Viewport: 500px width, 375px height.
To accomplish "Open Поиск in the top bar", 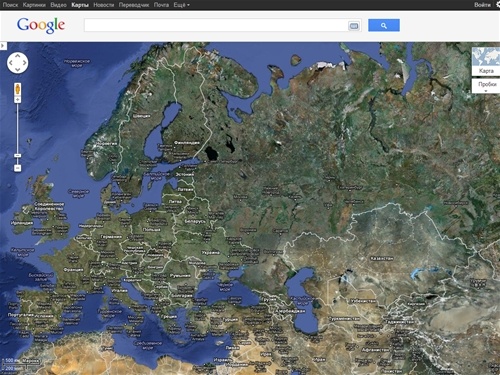I will point(10,5).
